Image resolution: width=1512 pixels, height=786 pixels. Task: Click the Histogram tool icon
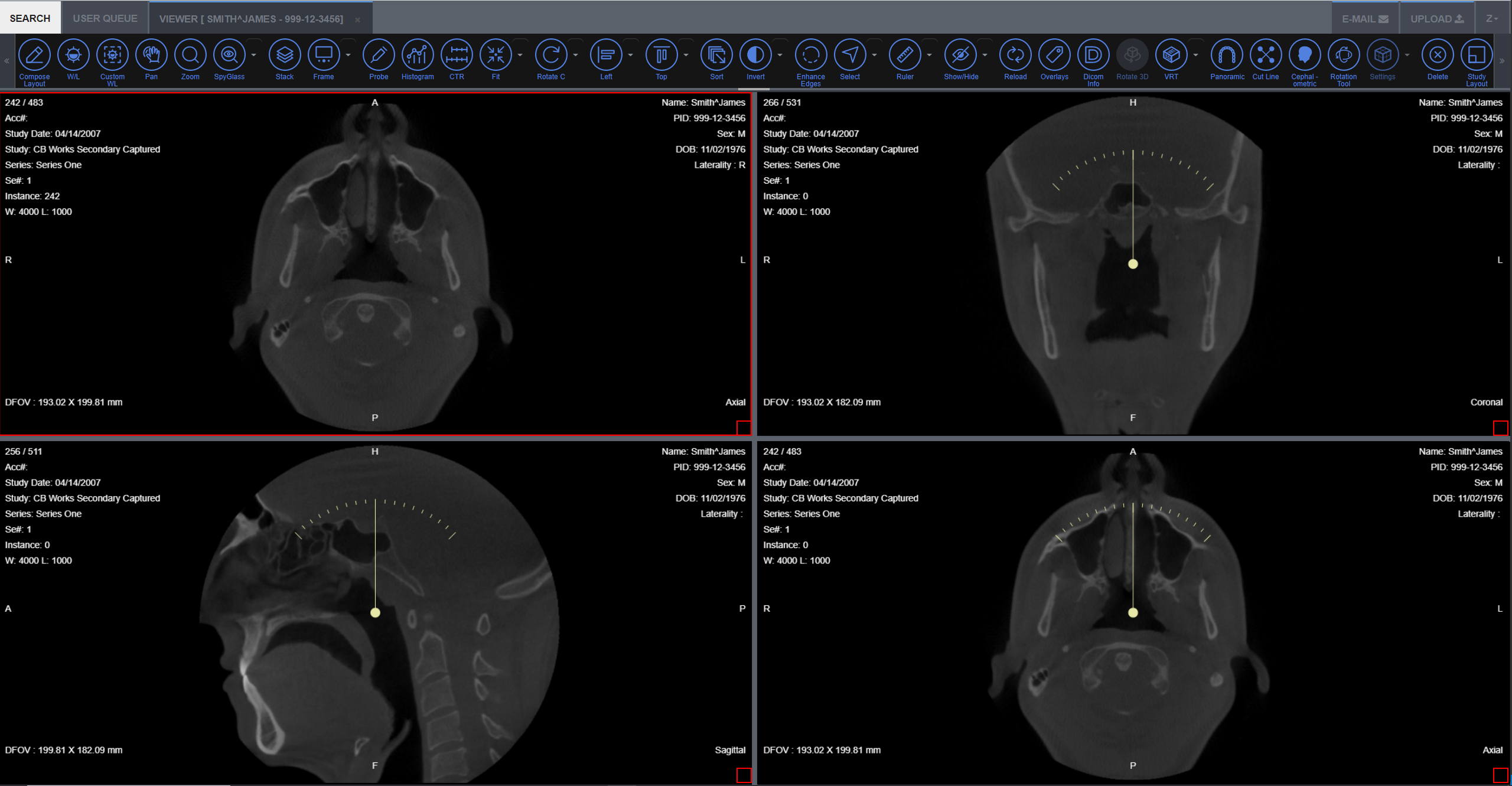coord(417,56)
